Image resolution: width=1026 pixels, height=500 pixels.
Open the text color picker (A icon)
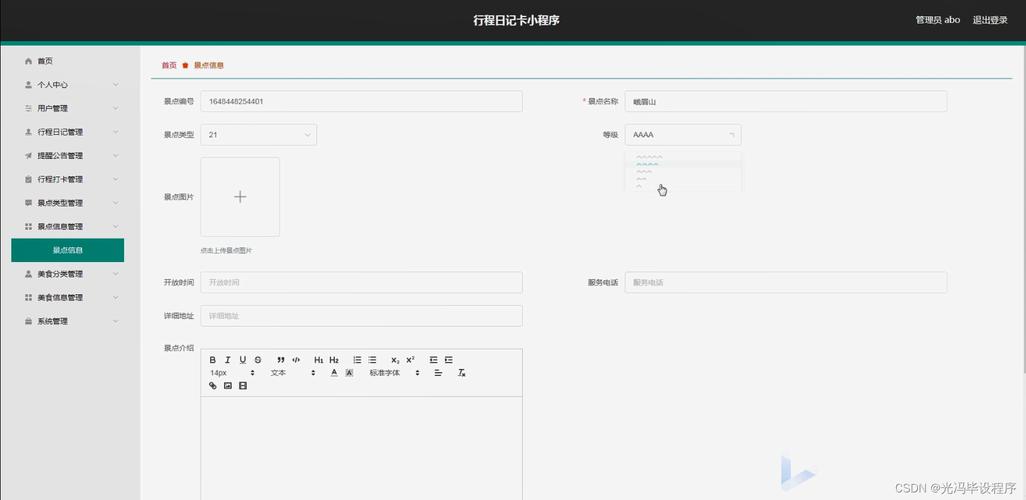click(334, 373)
